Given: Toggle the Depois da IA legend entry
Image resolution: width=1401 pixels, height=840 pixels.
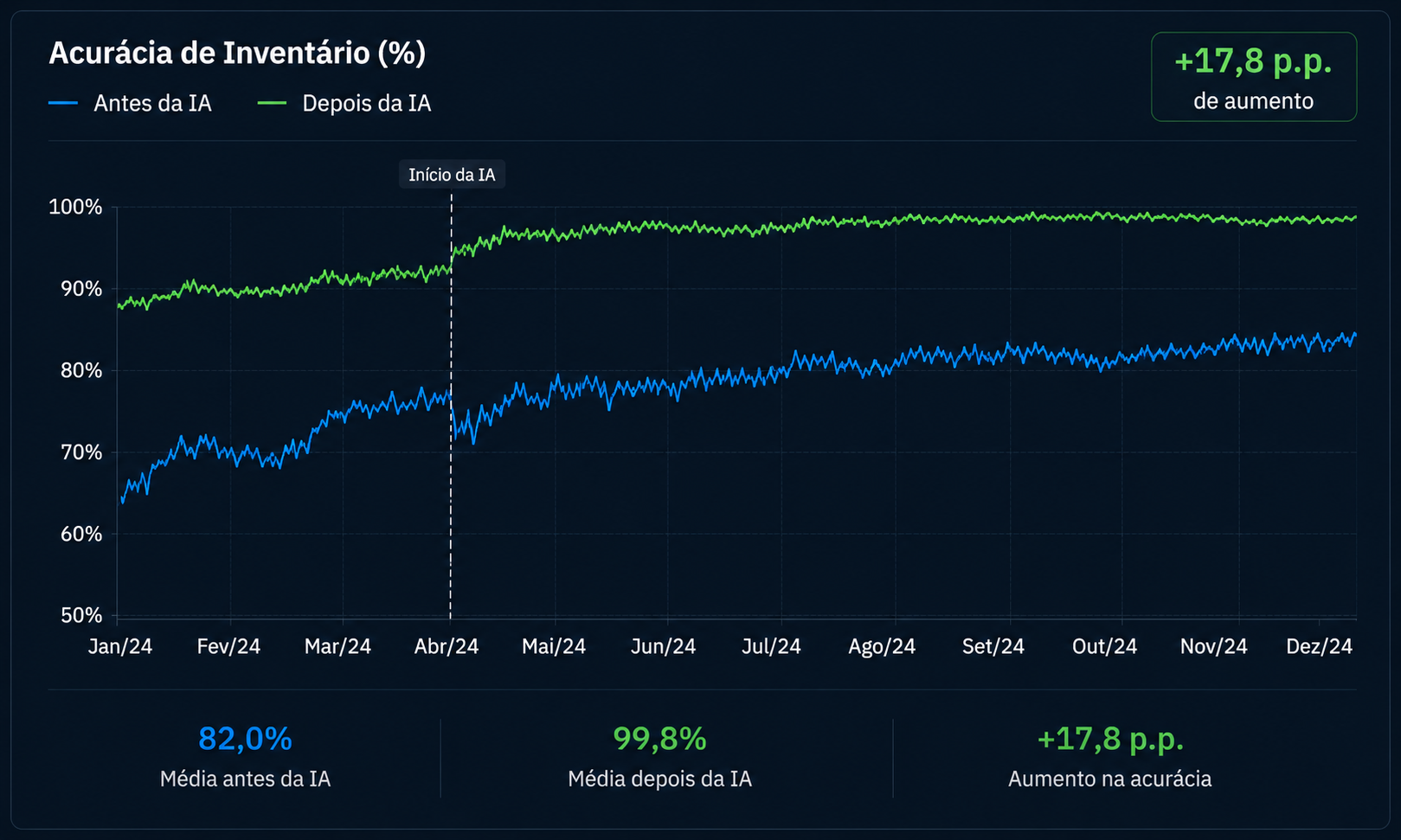Looking at the screenshot, I should pos(344,104).
